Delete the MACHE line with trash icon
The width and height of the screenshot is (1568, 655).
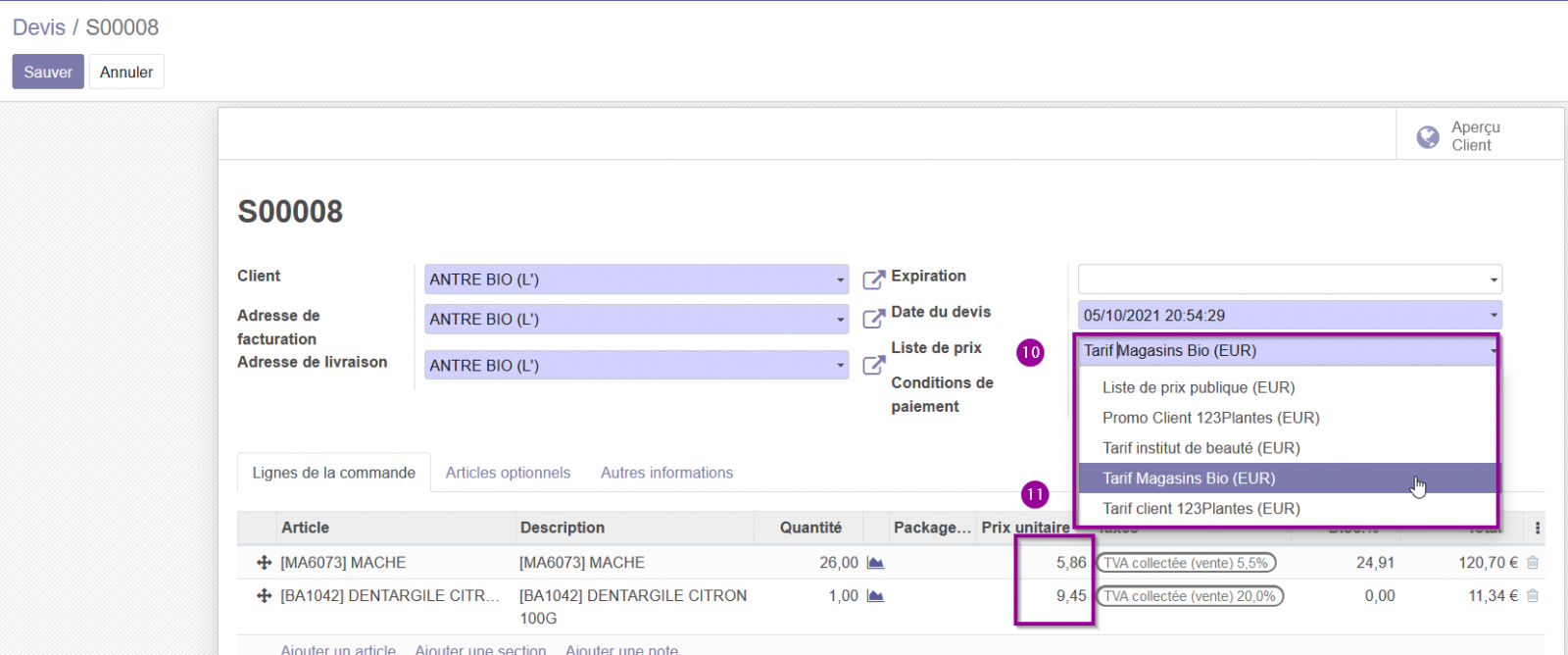[1533, 563]
